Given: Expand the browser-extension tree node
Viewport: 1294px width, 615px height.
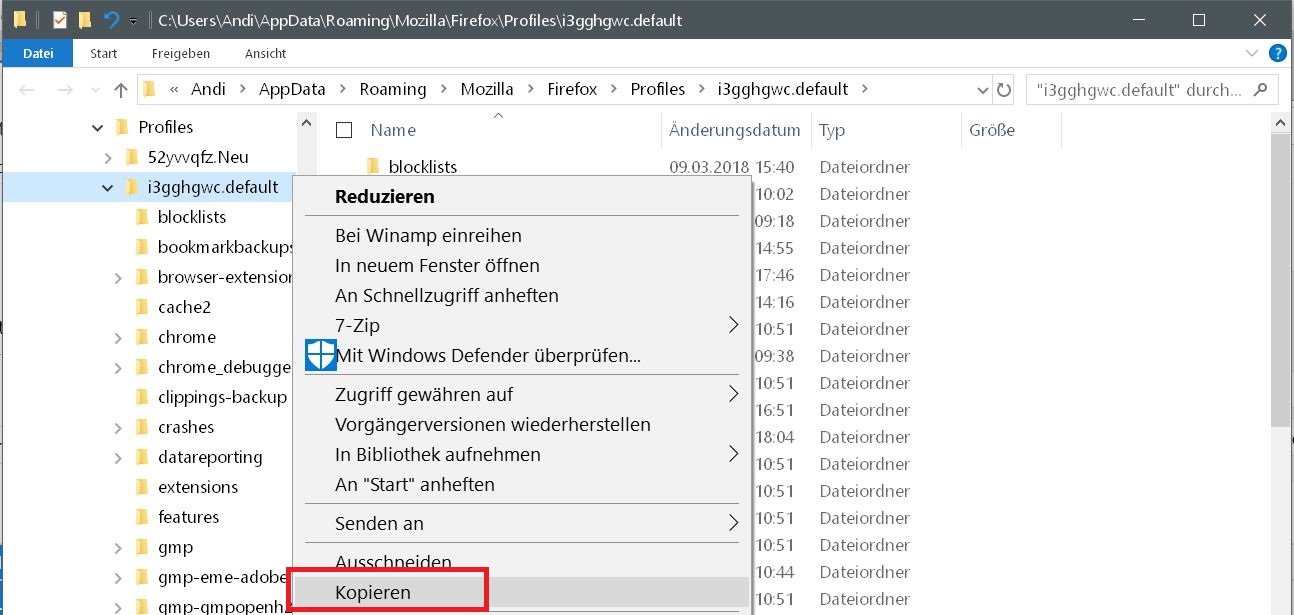Looking at the screenshot, I should click(117, 277).
